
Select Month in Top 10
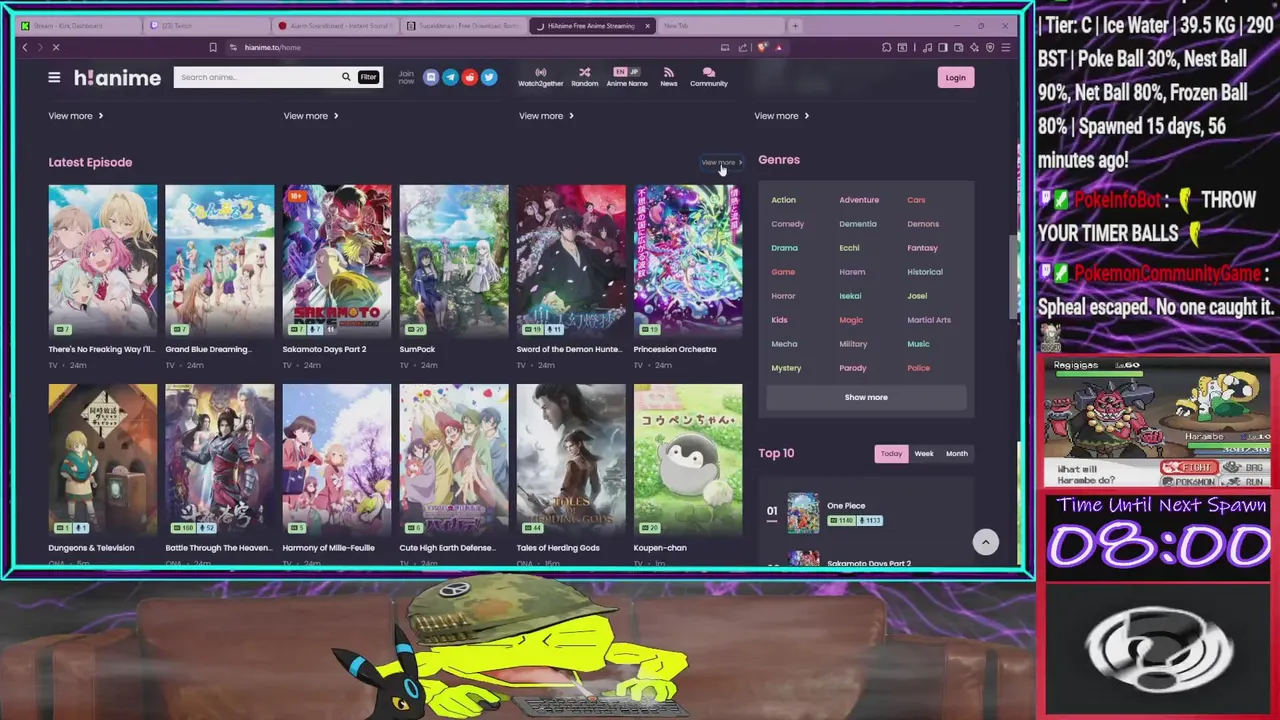pos(957,453)
